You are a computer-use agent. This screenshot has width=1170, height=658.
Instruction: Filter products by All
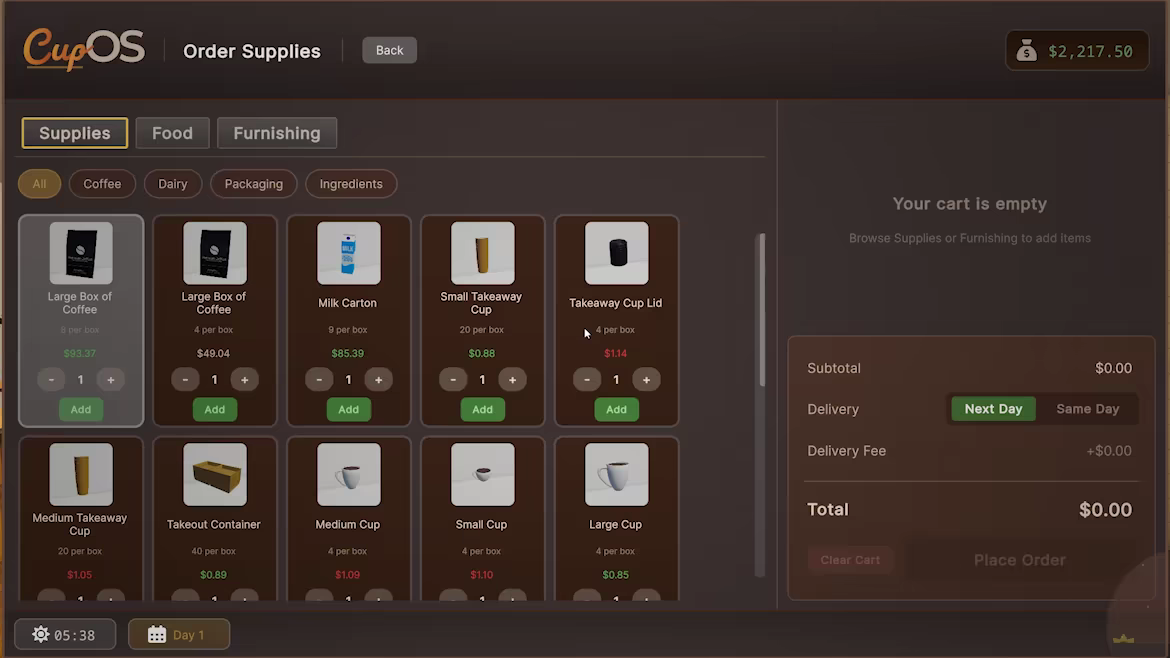[40, 184]
